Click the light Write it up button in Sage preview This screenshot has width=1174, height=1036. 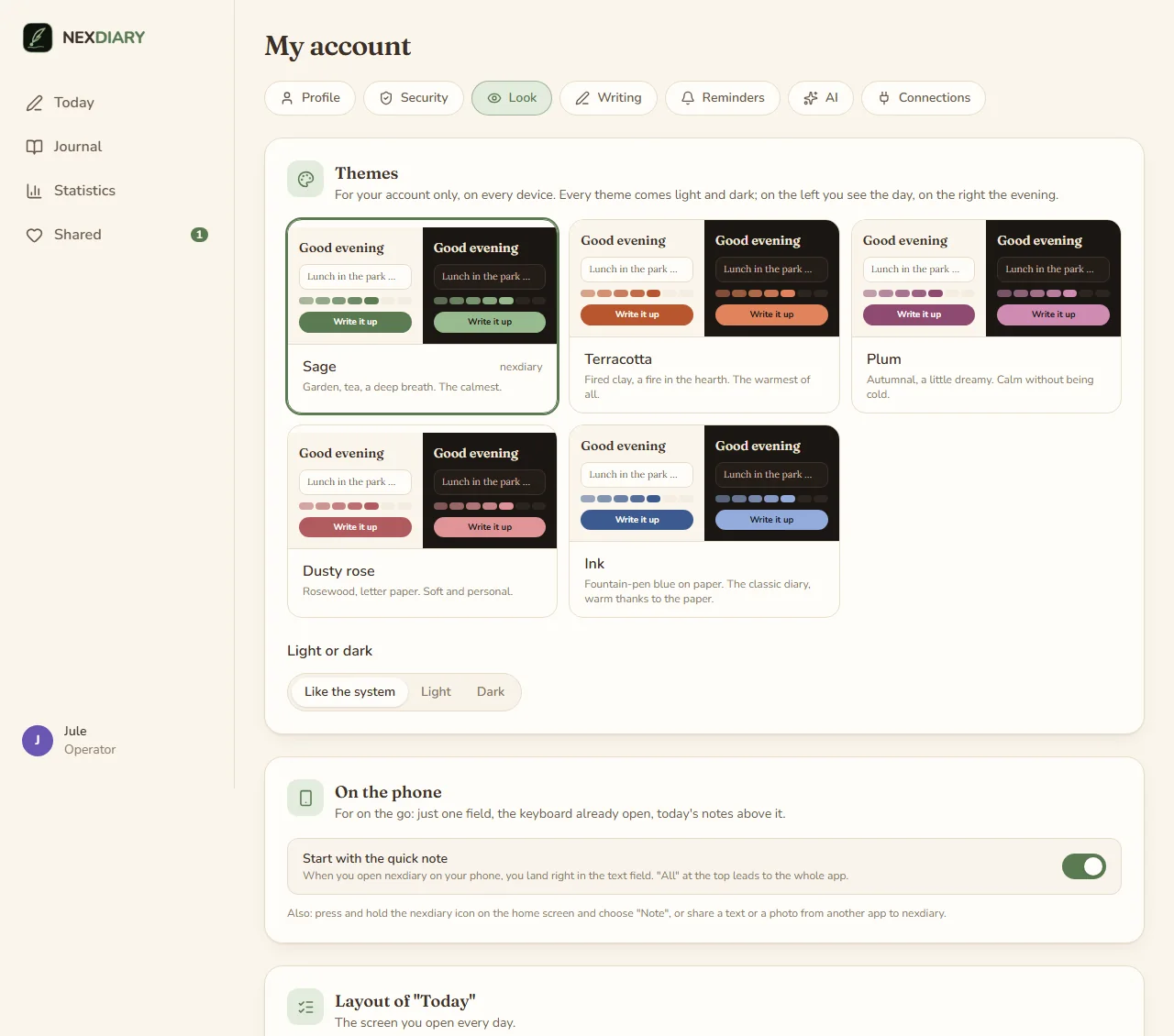[355, 322]
